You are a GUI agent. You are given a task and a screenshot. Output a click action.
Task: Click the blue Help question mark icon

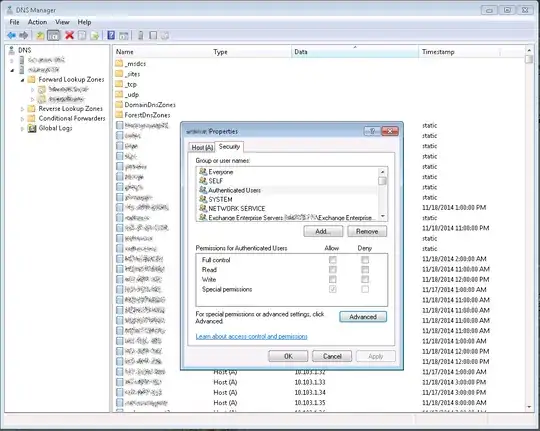click(111, 35)
